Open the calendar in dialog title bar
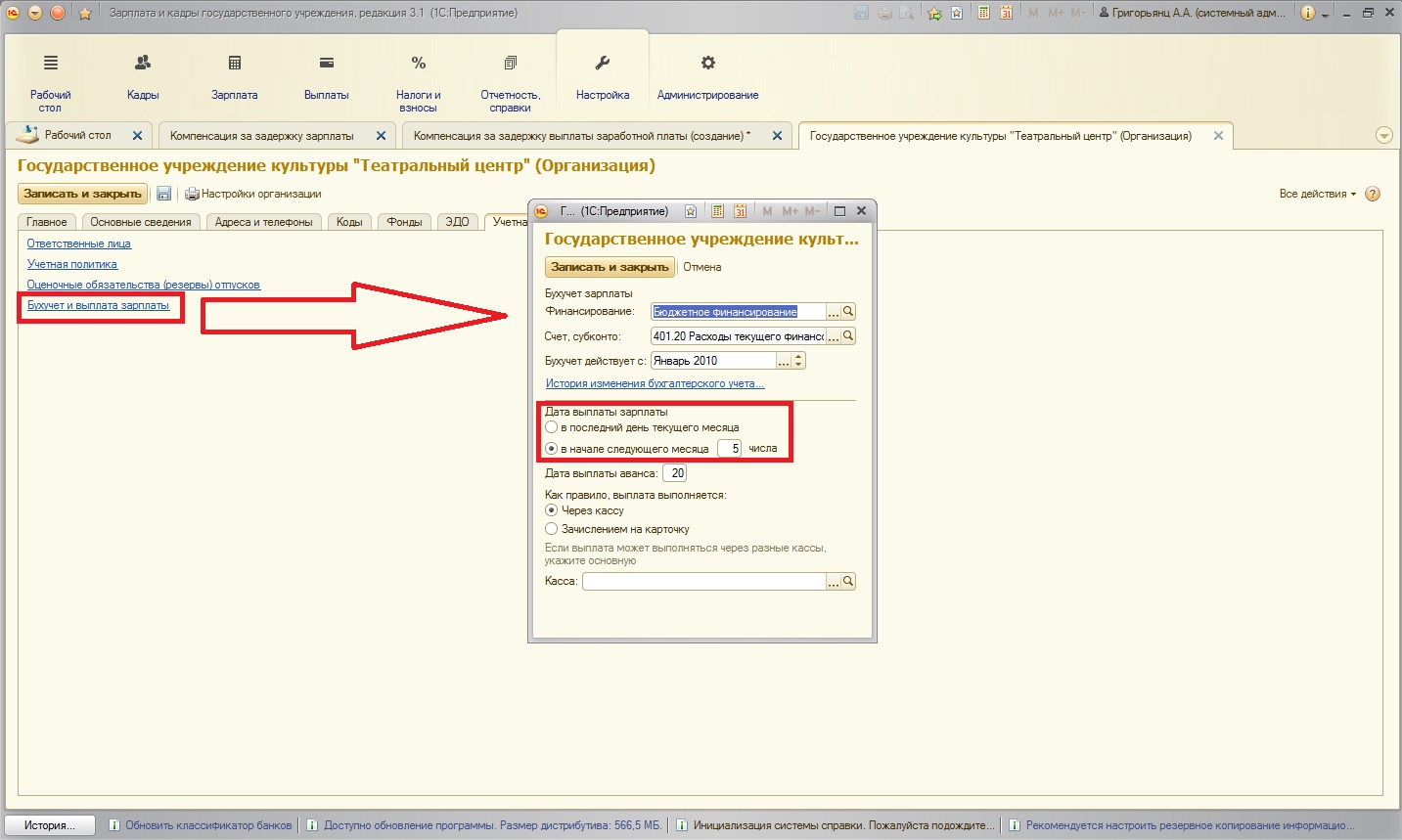Image resolution: width=1402 pixels, height=840 pixels. [x=740, y=211]
